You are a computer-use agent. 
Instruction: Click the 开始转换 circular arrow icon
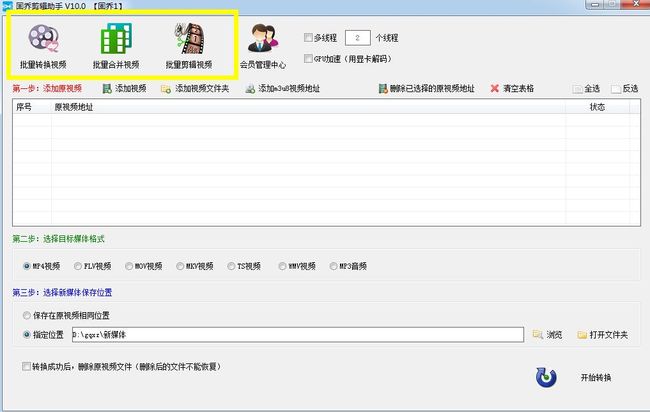pos(546,377)
